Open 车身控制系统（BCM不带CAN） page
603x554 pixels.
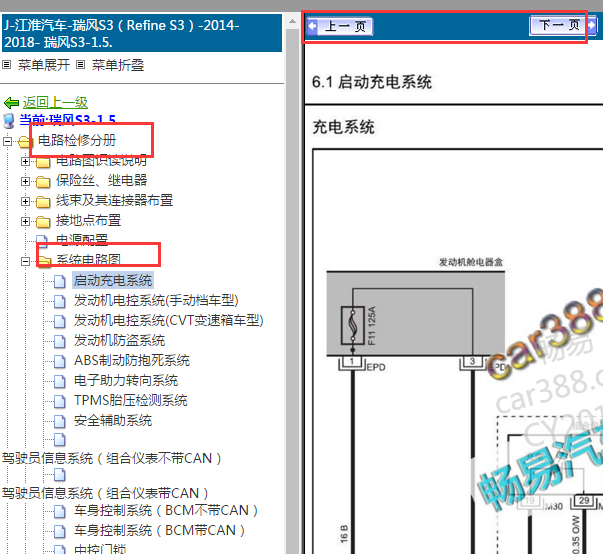click(x=167, y=510)
